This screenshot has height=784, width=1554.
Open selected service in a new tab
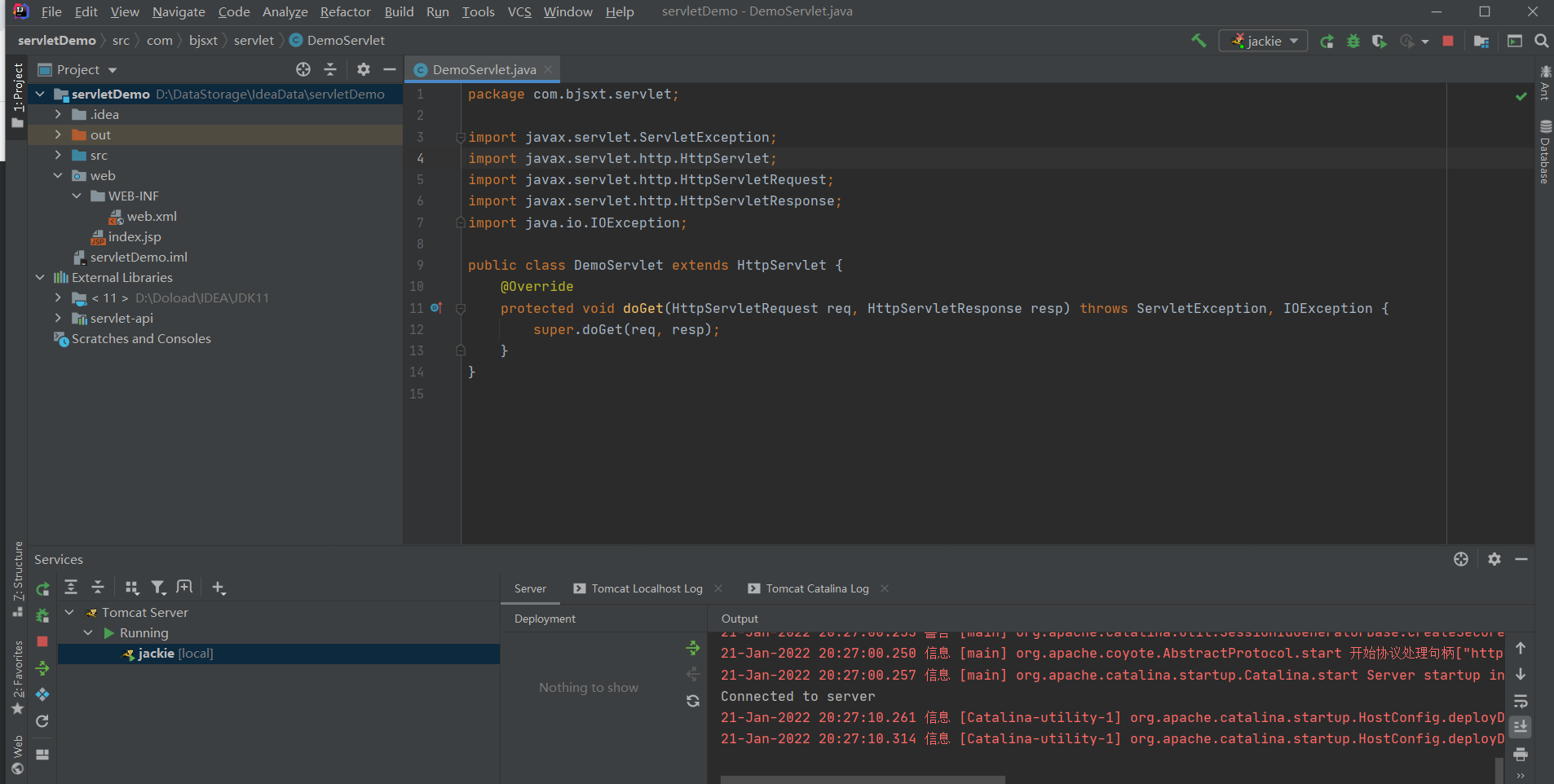(x=185, y=587)
